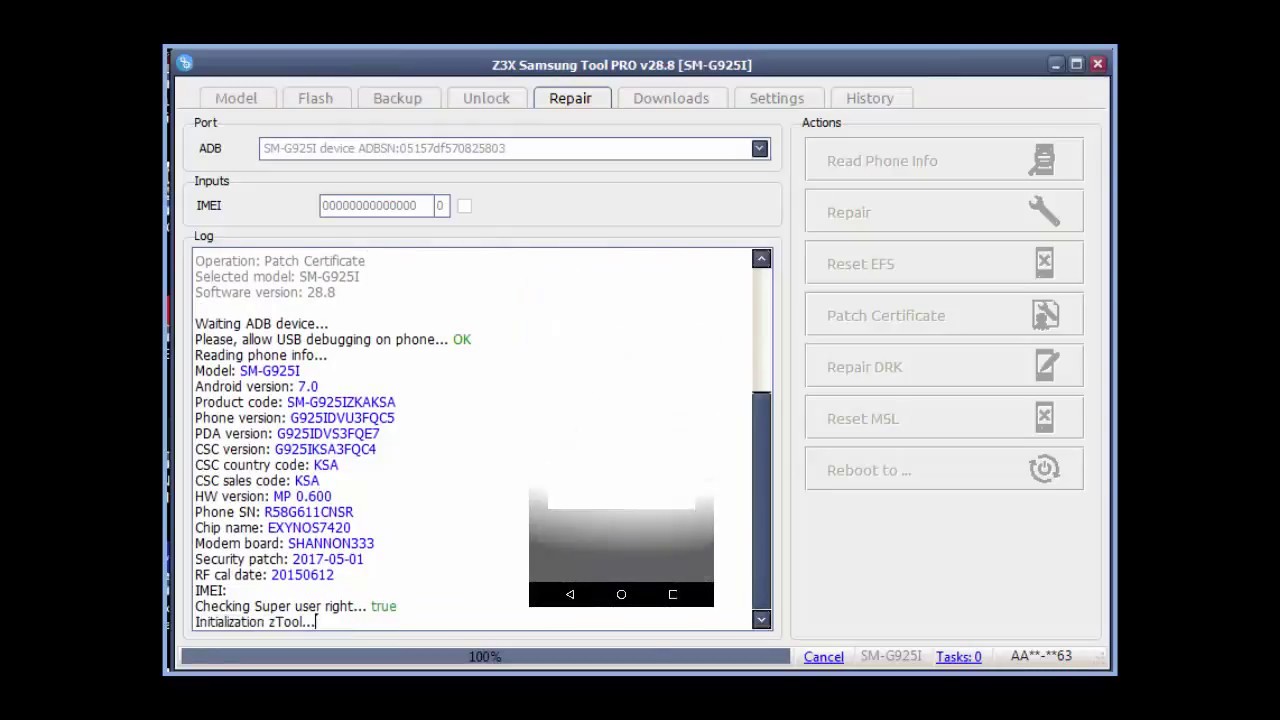Screen dimensions: 1280x720
Task: Maximize the Z3X Samsung Tool window
Action: point(1076,64)
